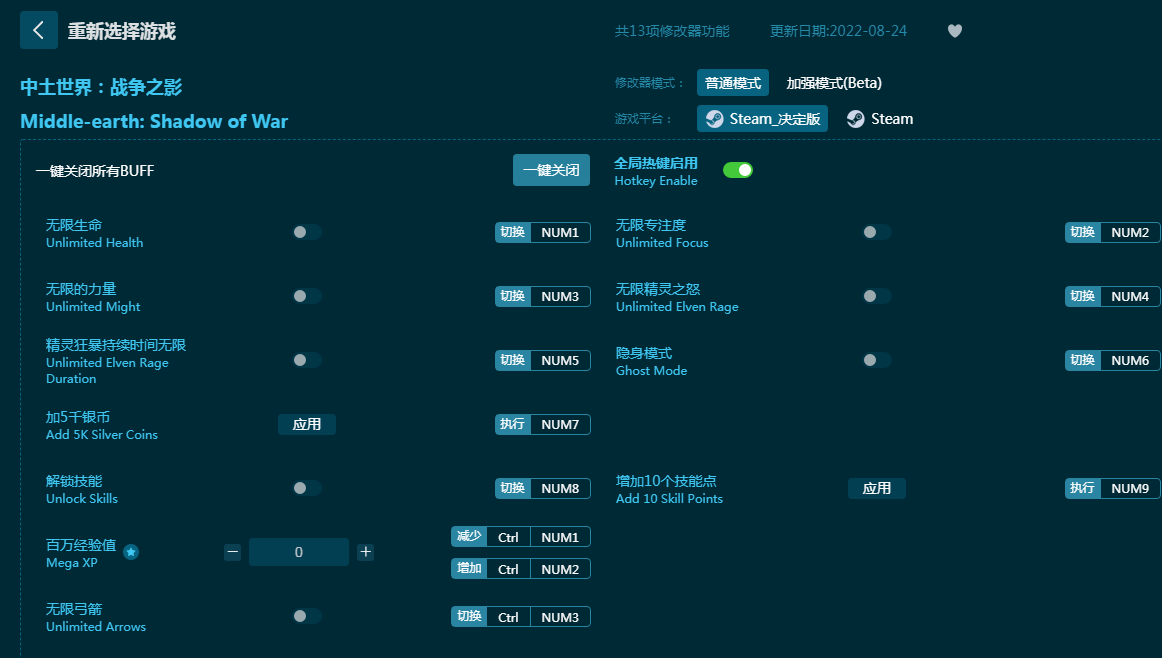Apply Add 10 Skill Points

877,488
